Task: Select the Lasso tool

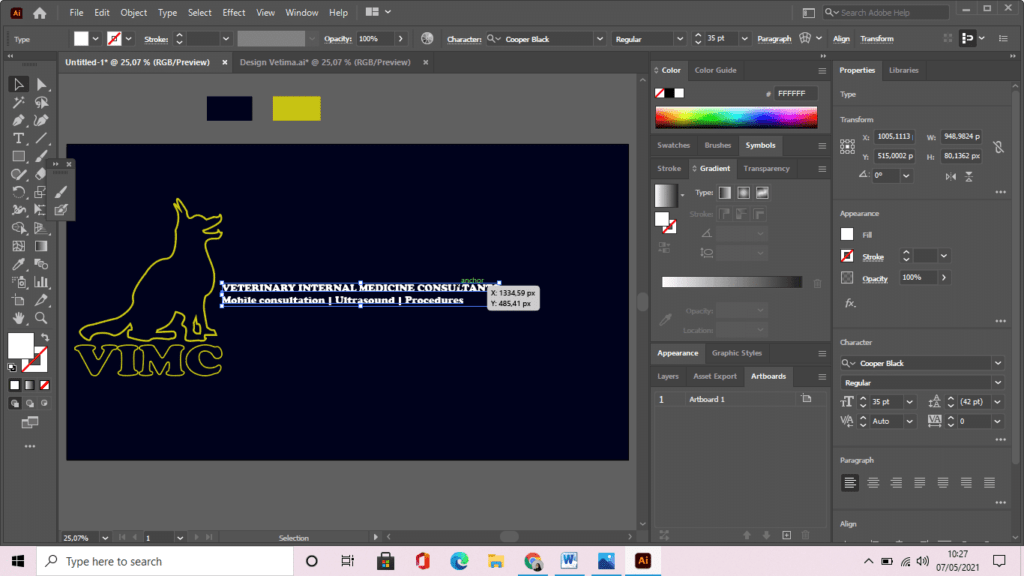Action: coord(41,103)
